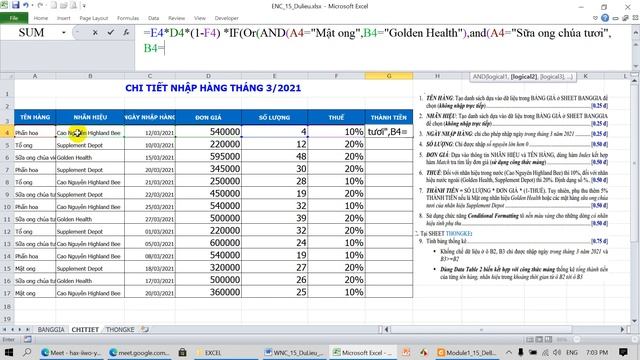
Task: Show hidden system tray icons chevron
Action: tap(509, 352)
